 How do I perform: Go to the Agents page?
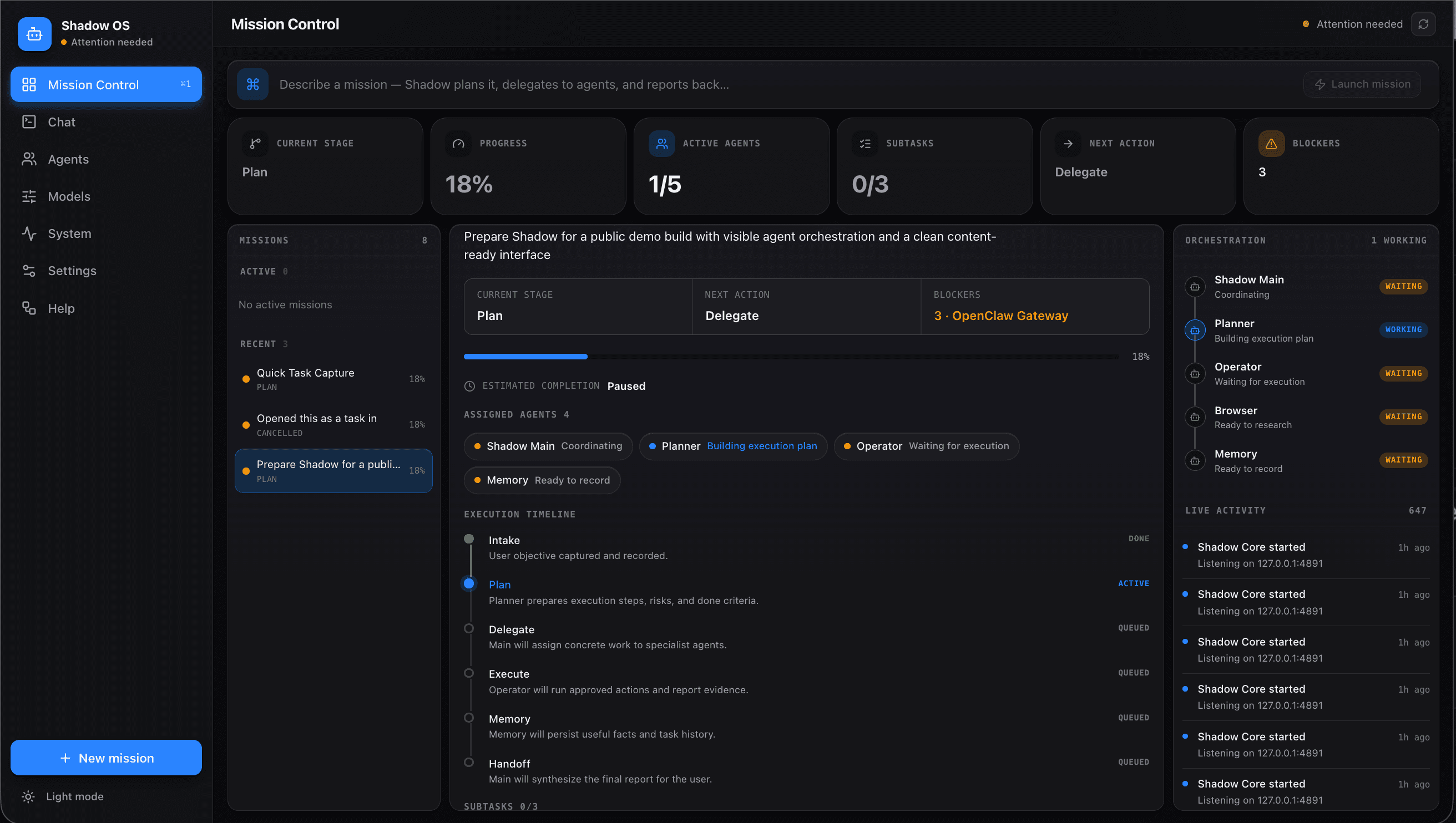point(106,159)
